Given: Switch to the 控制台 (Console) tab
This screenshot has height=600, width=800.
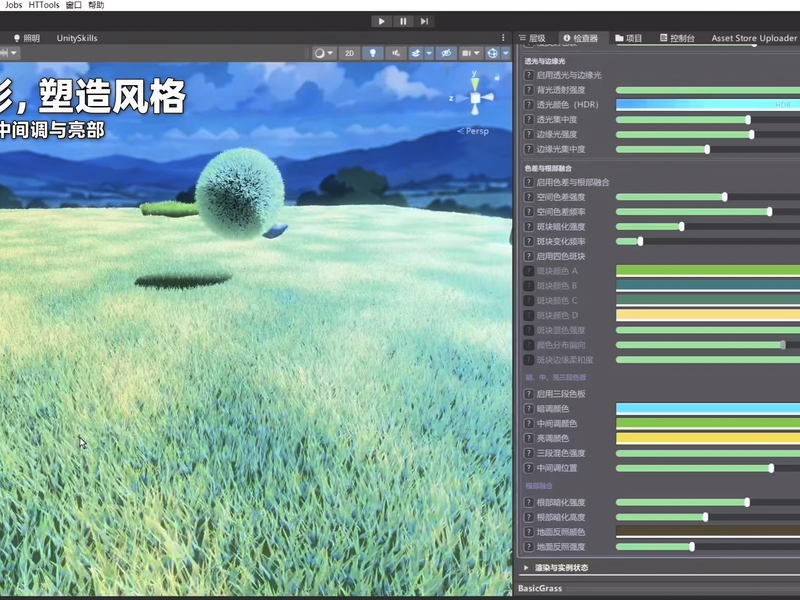Looking at the screenshot, I should tap(677, 38).
